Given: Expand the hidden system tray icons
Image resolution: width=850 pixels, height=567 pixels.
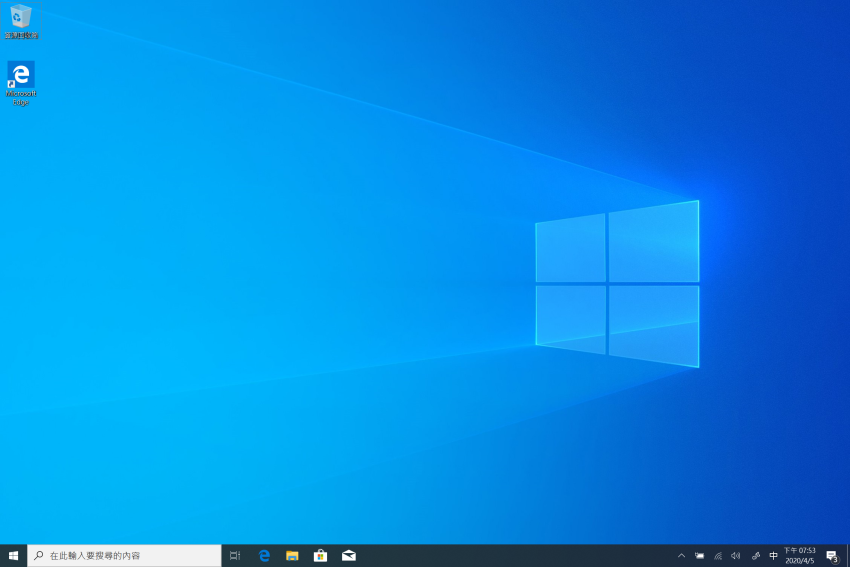Looking at the screenshot, I should (681, 556).
